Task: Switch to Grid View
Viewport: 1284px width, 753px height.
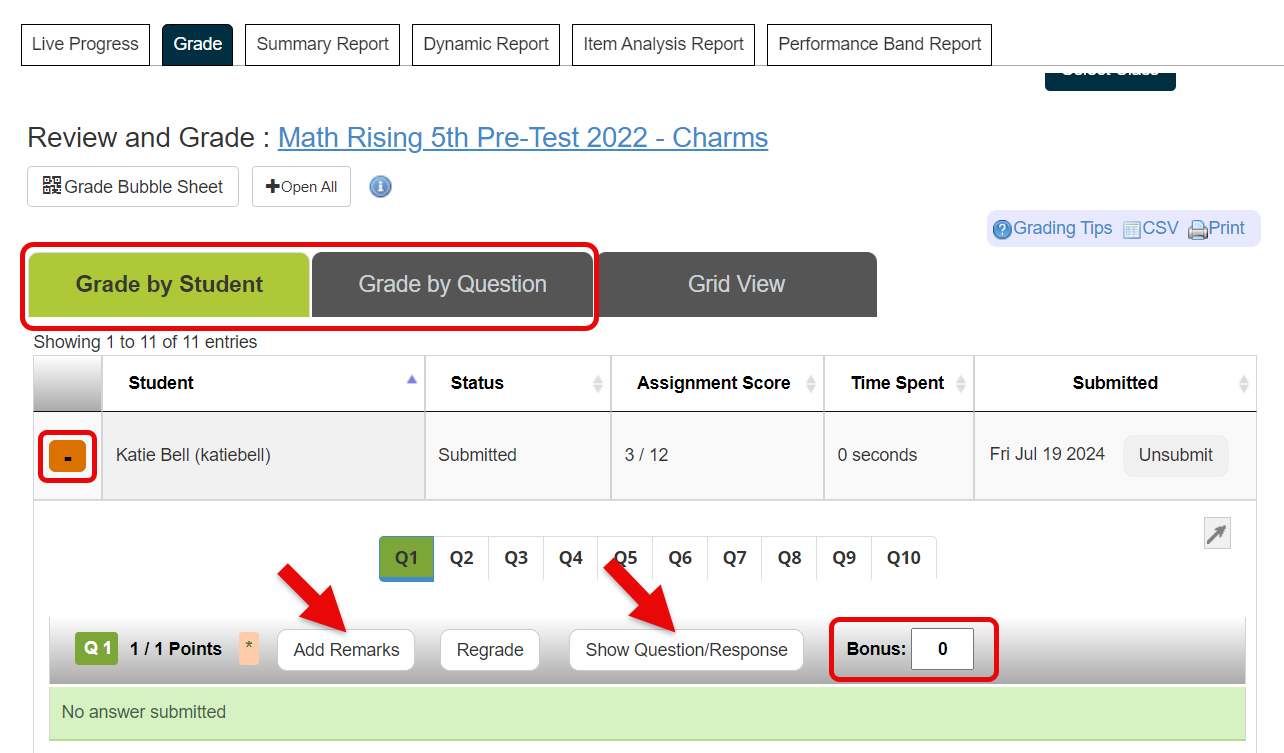Action: point(737,285)
